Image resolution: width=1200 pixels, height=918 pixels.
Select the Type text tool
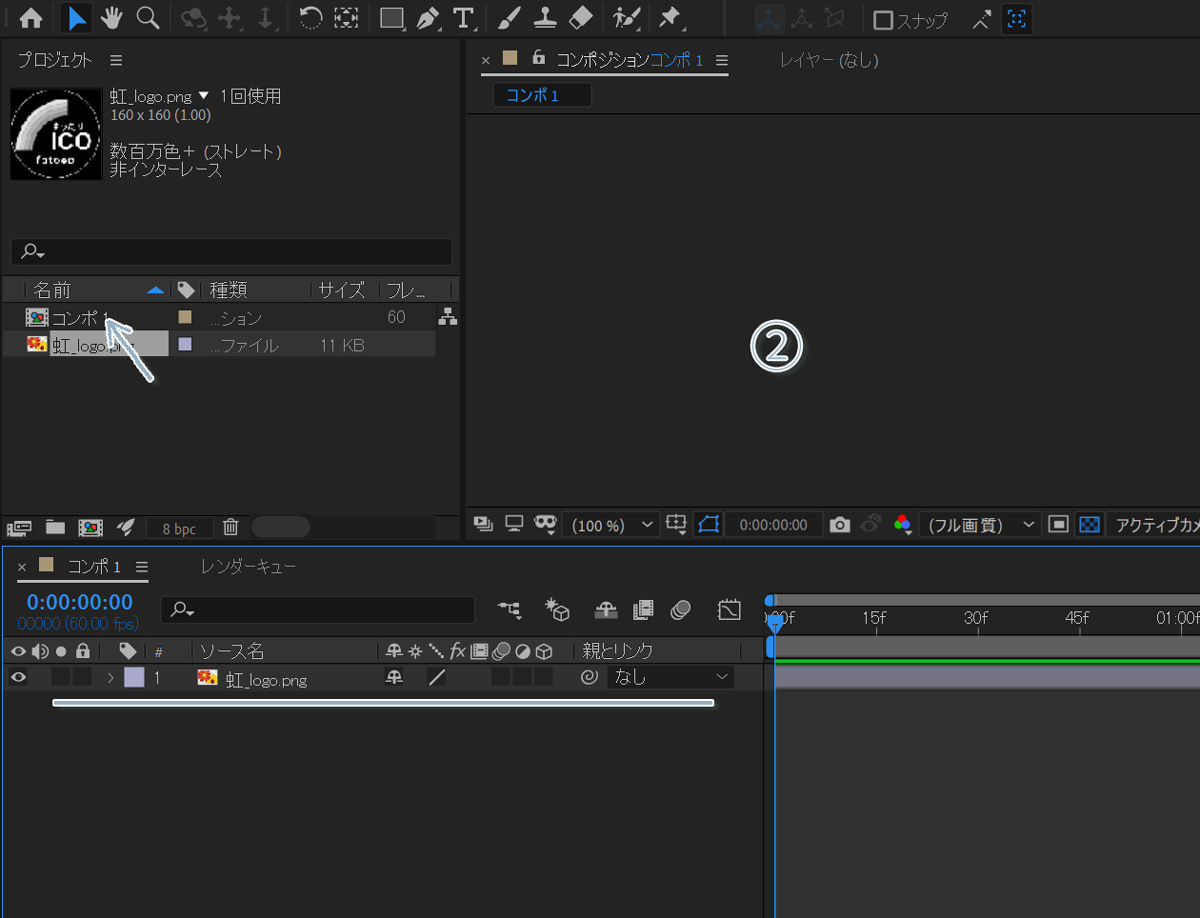(462, 18)
